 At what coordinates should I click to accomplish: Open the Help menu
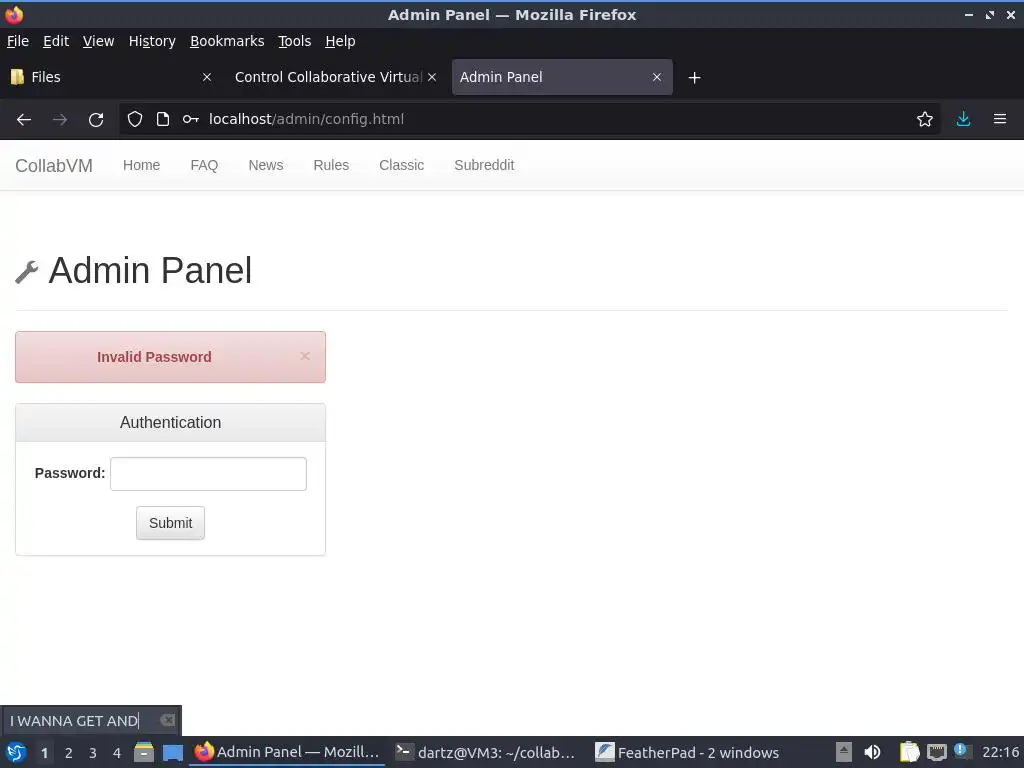pos(340,41)
